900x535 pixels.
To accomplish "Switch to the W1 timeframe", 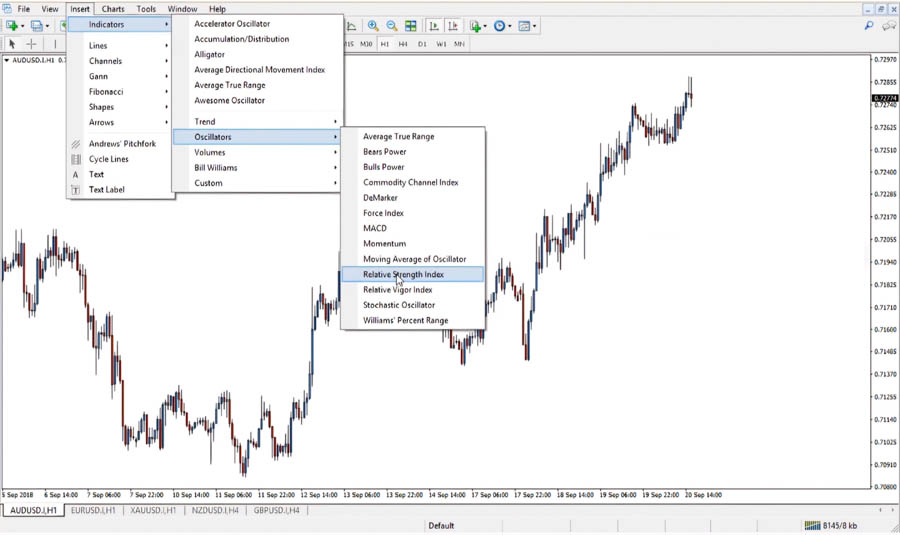I will pyautogui.click(x=441, y=44).
